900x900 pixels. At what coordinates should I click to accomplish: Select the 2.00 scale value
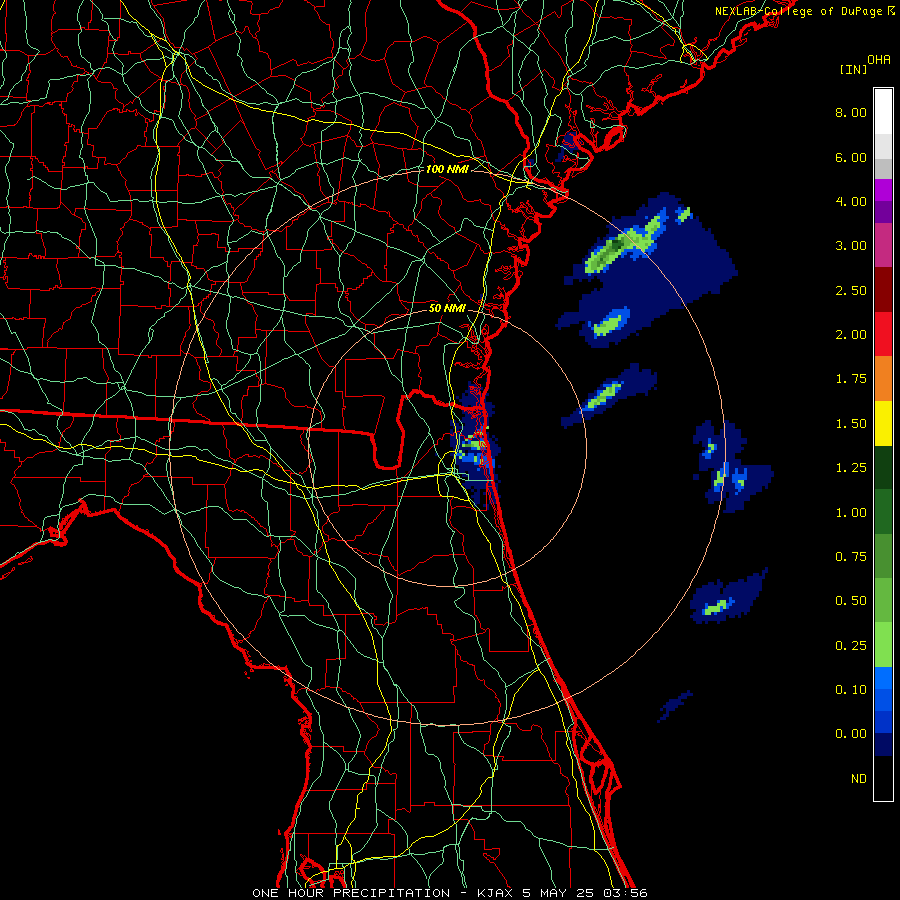pos(851,335)
